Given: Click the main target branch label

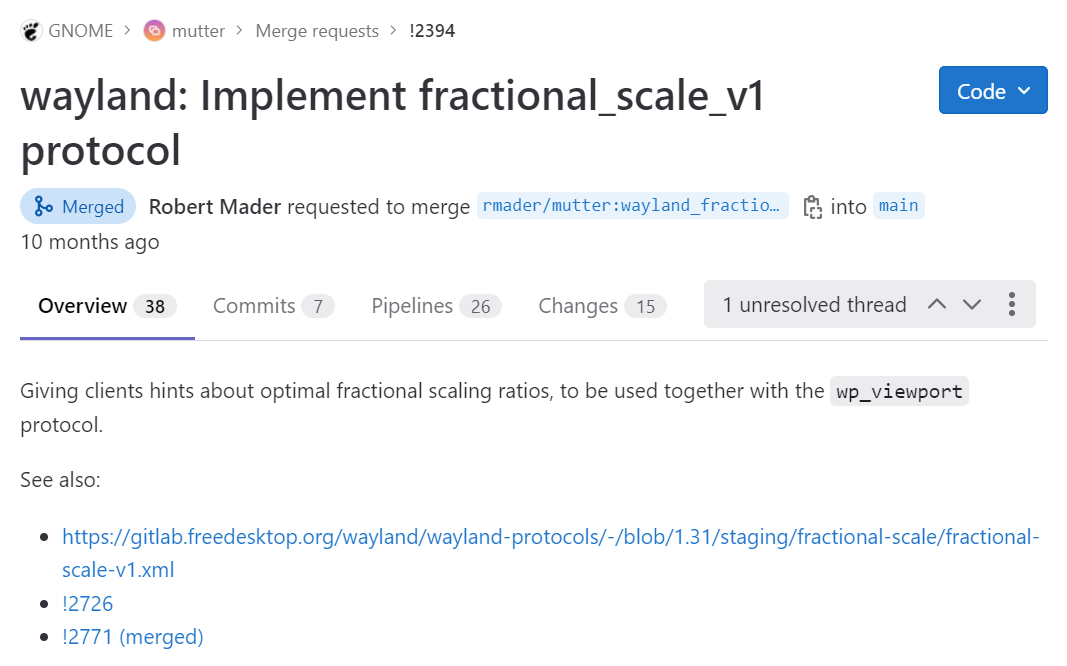Looking at the screenshot, I should pyautogui.click(x=898, y=206).
